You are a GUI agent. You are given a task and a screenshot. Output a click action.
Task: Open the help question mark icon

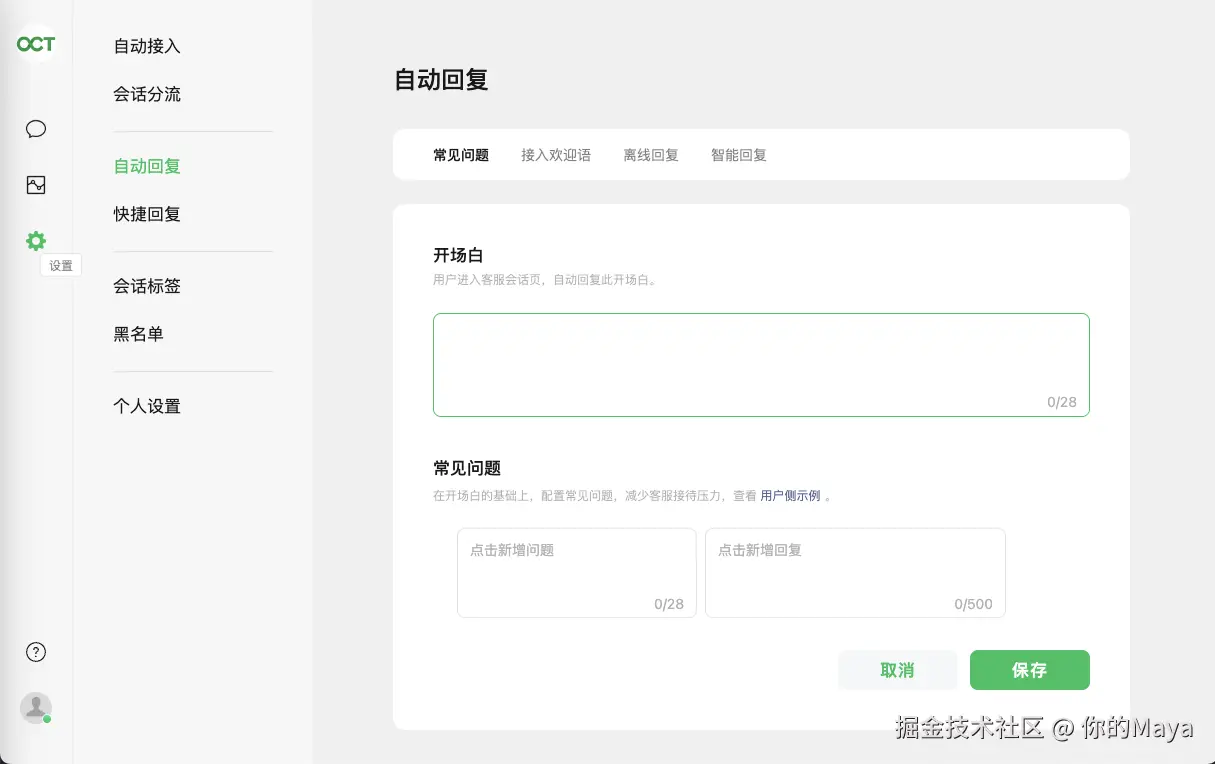point(36,652)
